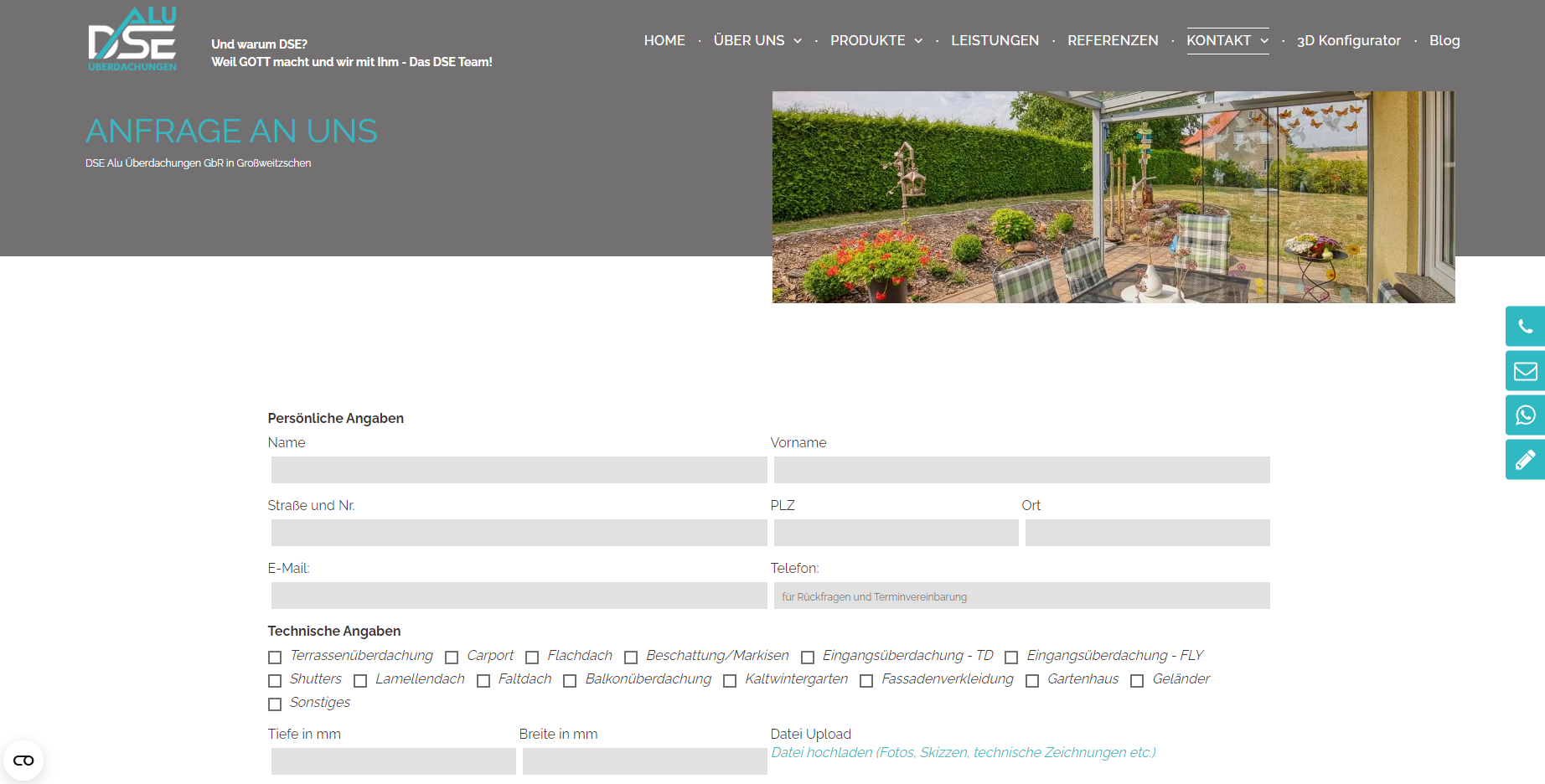Check the Faltdach checkbox
1545x784 pixels.
(x=483, y=681)
